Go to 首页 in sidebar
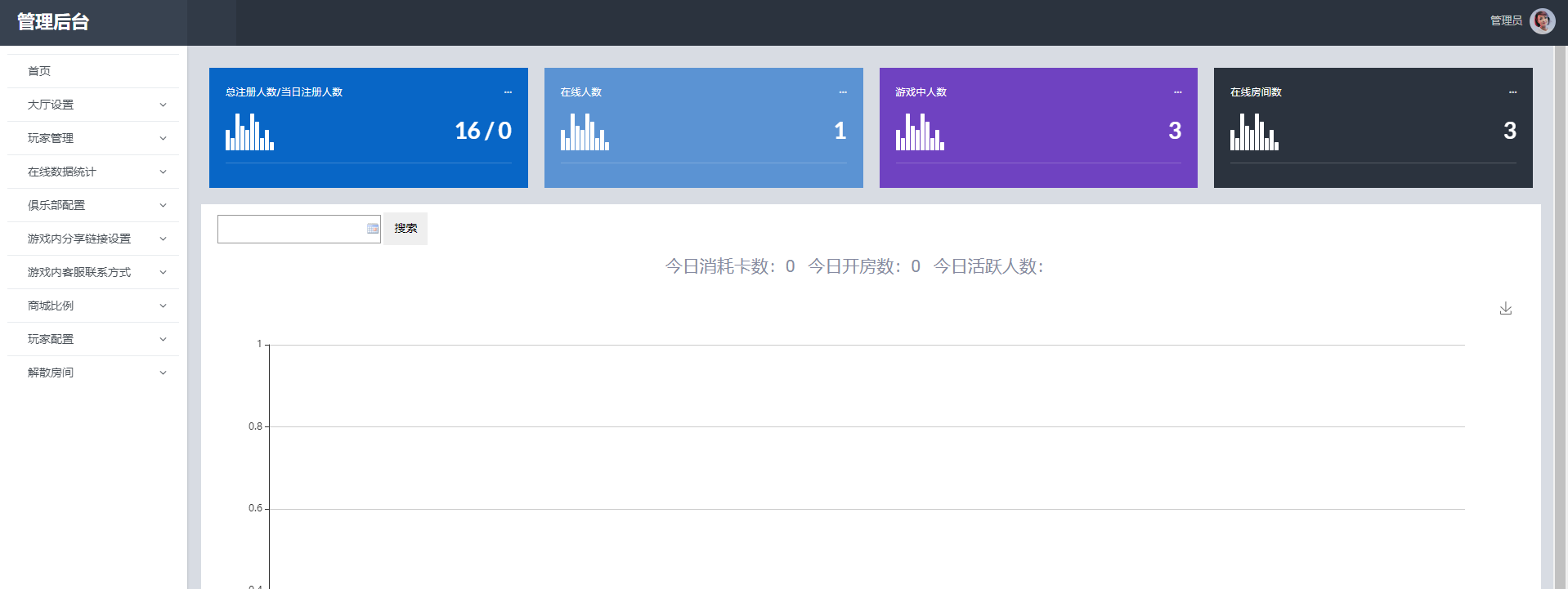The image size is (1568, 589). 92,71
